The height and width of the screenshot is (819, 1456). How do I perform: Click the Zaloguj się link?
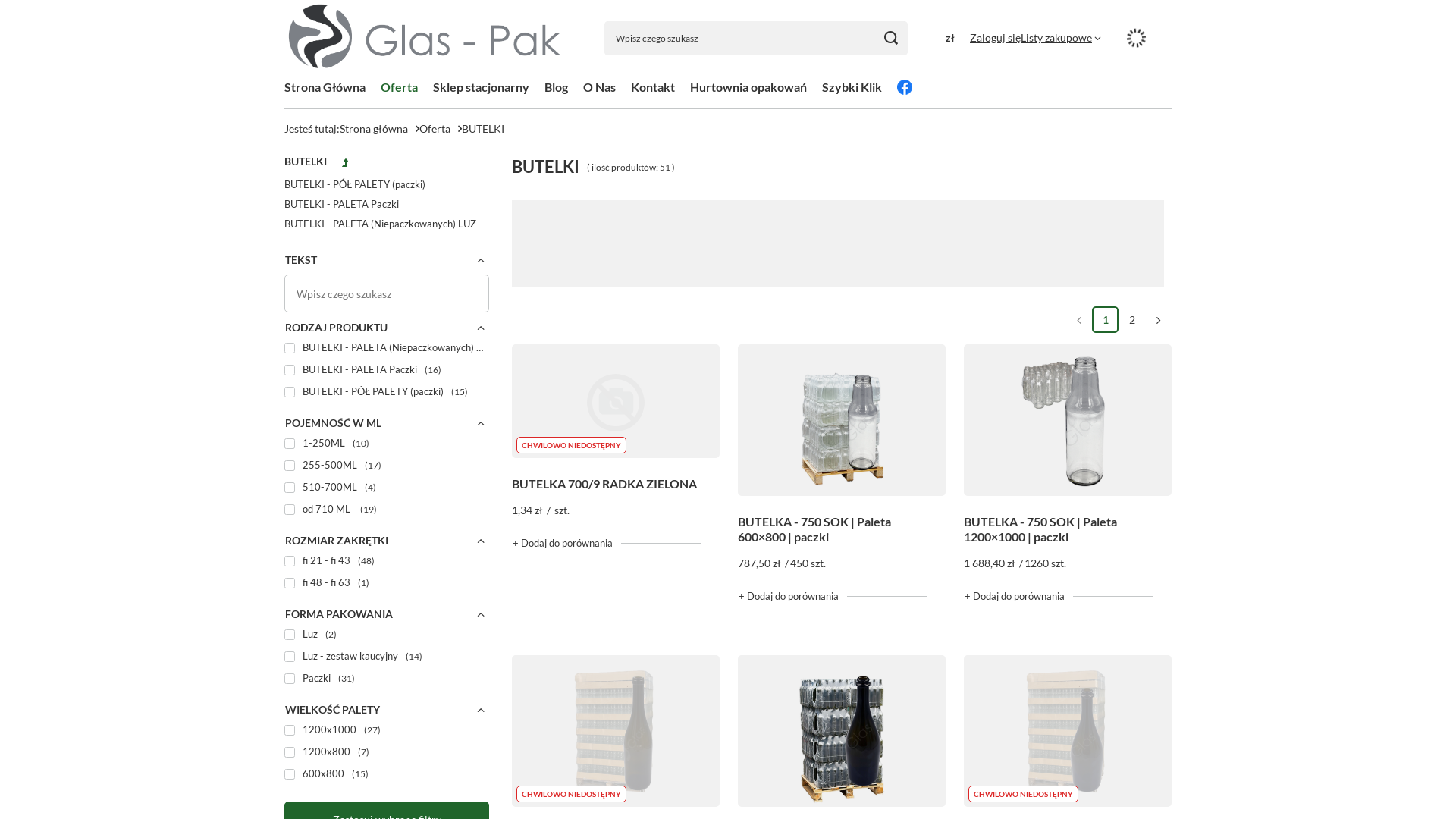tap(995, 38)
